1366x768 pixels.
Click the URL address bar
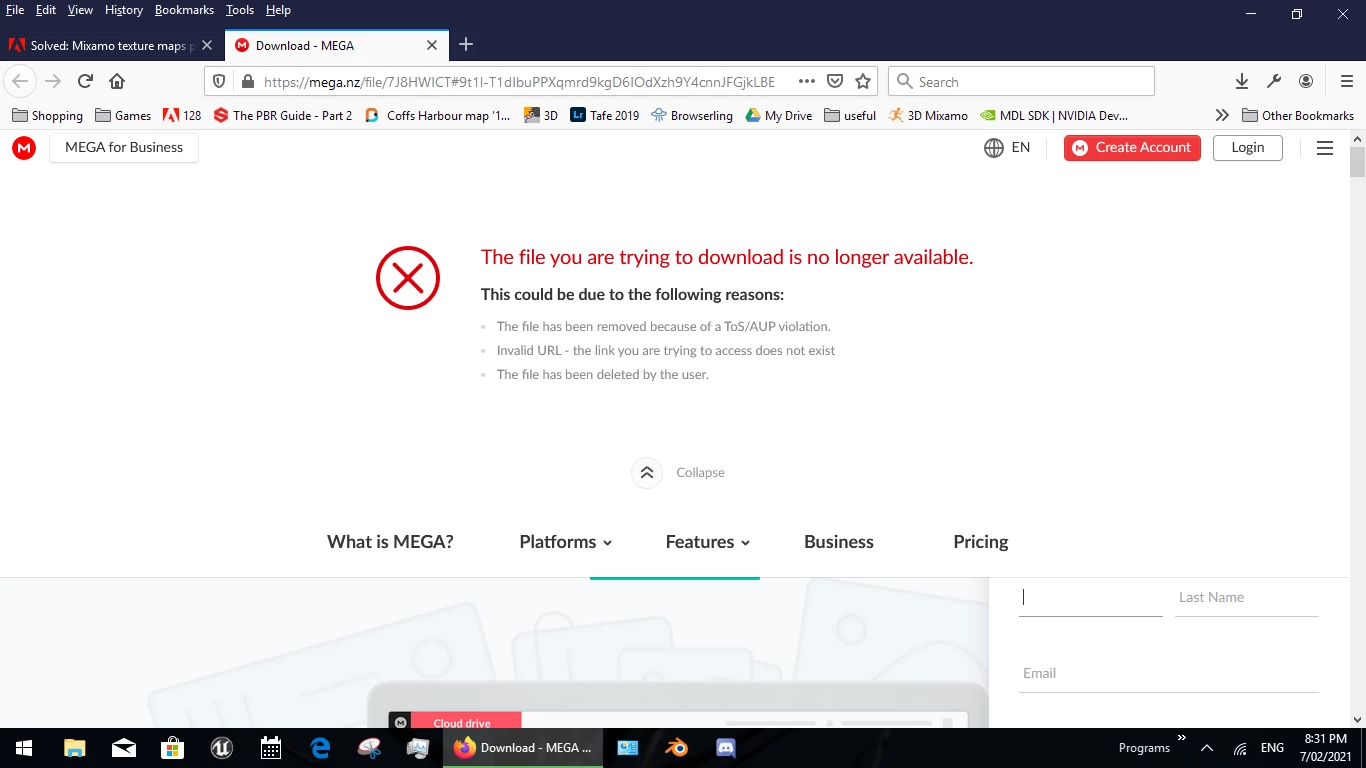(x=519, y=82)
